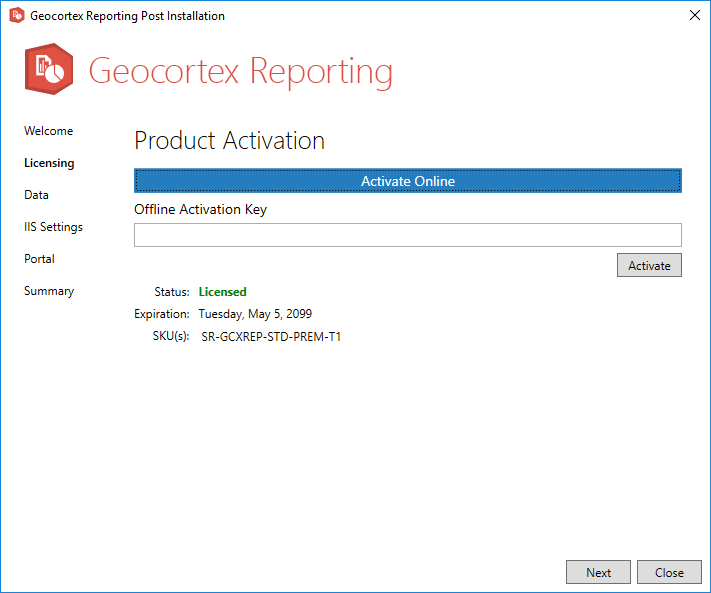Navigate to the Portal step
Viewport: 711px width, 593px height.
click(40, 259)
